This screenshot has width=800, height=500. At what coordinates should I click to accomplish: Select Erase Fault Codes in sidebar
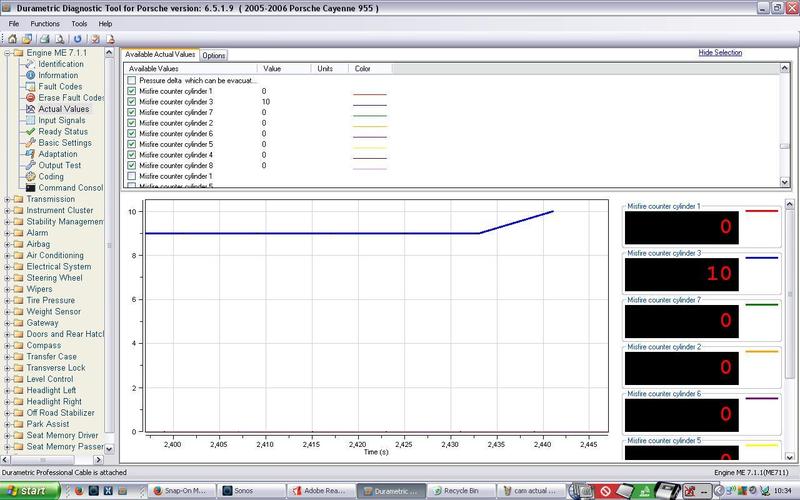coord(70,98)
